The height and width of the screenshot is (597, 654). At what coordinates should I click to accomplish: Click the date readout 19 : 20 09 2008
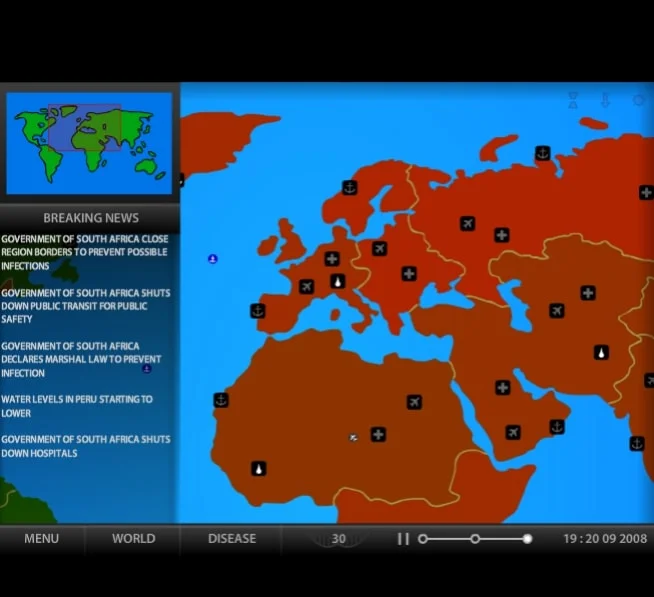605,539
